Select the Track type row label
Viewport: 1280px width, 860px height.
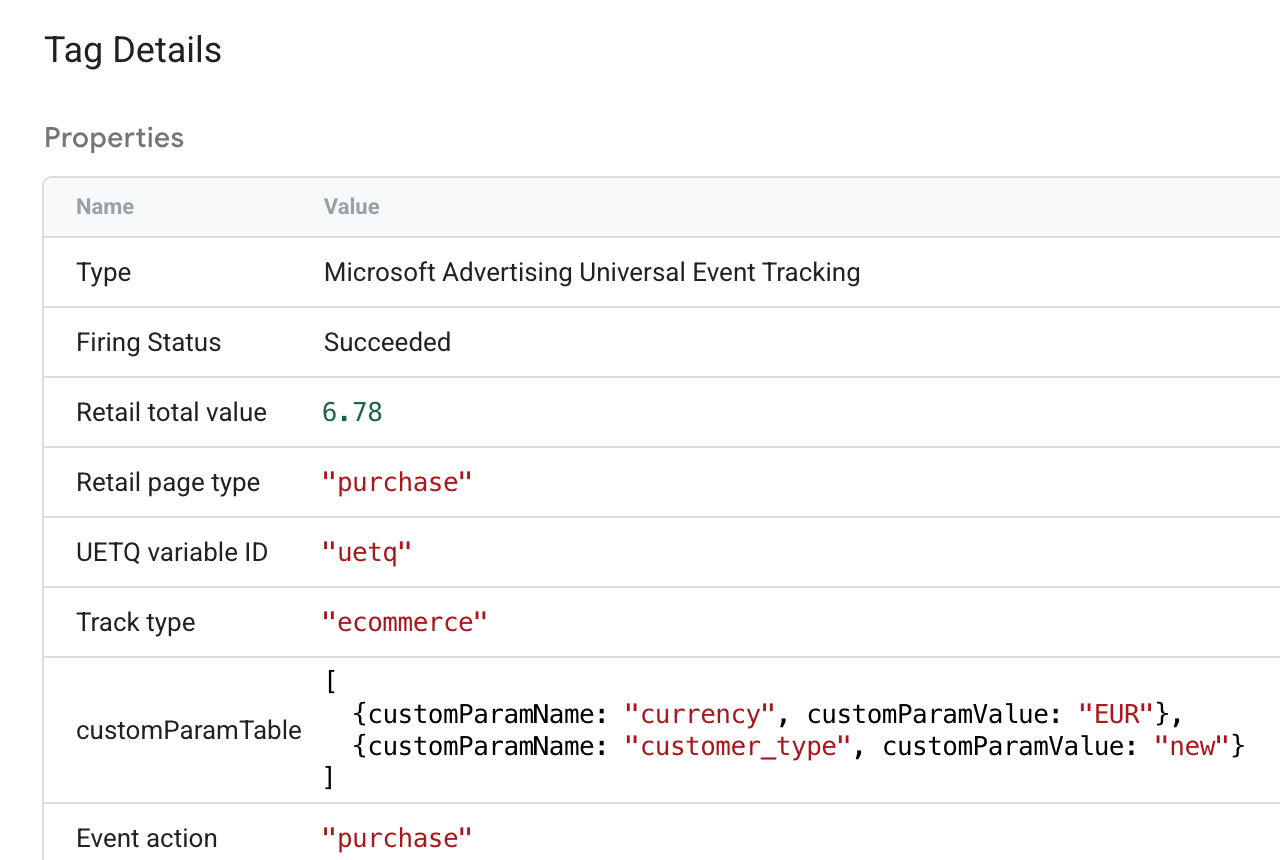pos(135,622)
